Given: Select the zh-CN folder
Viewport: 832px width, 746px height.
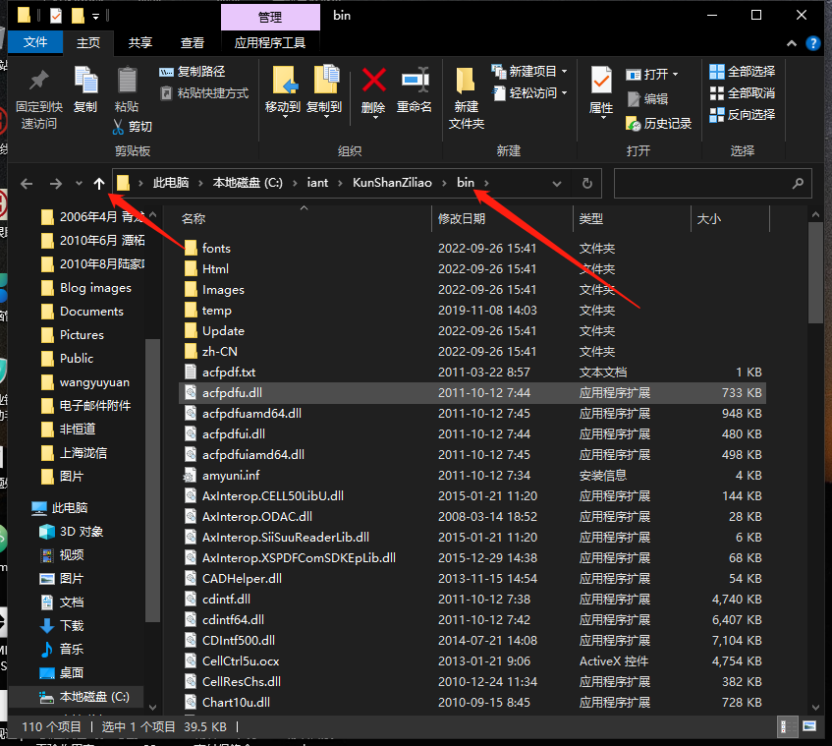Looking at the screenshot, I should coord(220,352).
